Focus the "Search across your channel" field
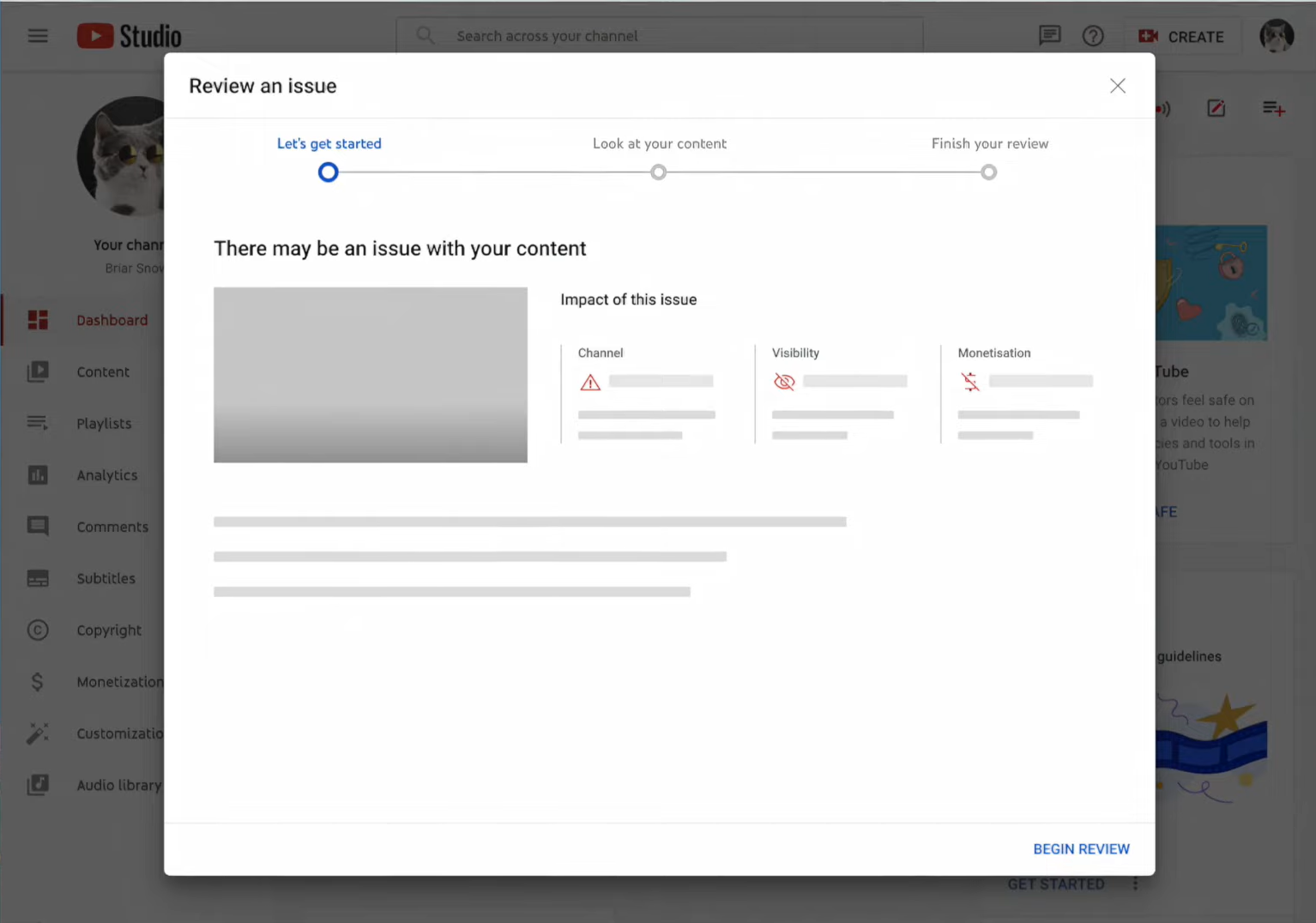The image size is (1316, 923). (660, 36)
